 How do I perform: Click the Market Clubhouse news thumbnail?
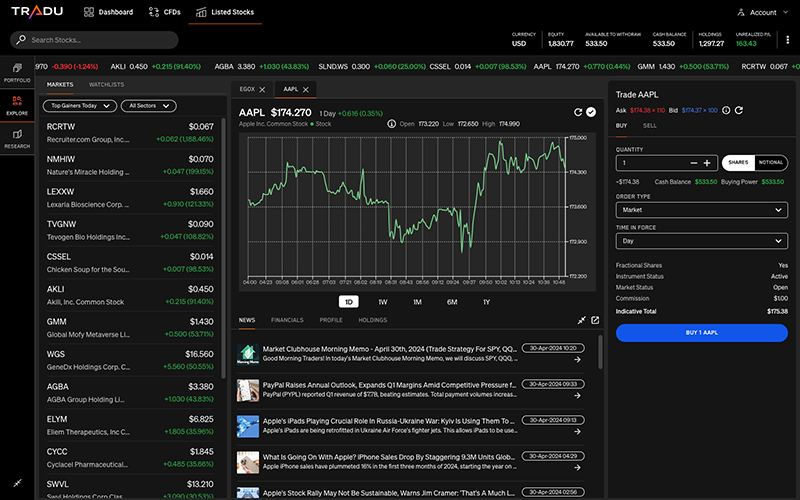(x=248, y=354)
